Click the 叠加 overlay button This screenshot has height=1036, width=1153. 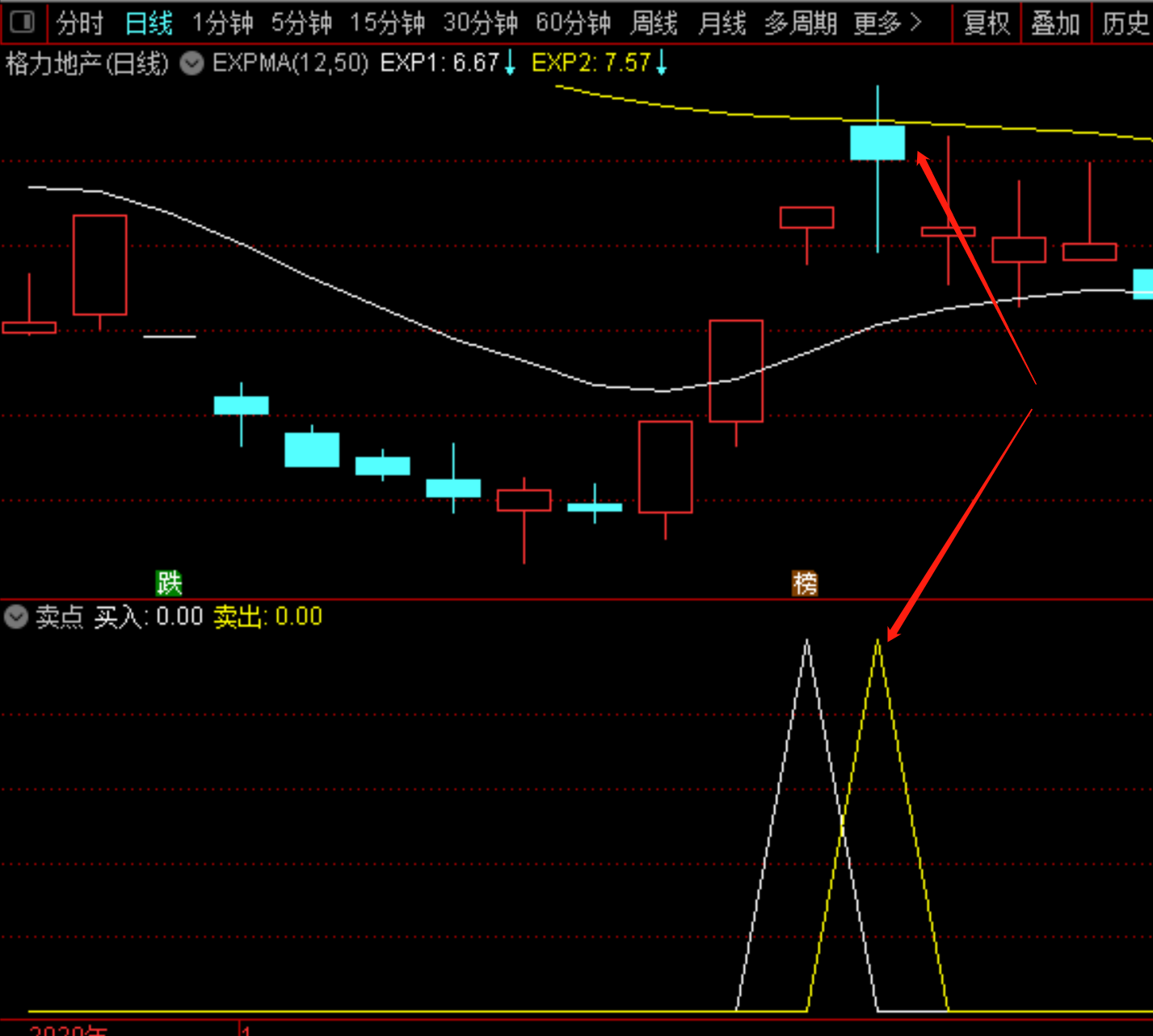point(1055,23)
